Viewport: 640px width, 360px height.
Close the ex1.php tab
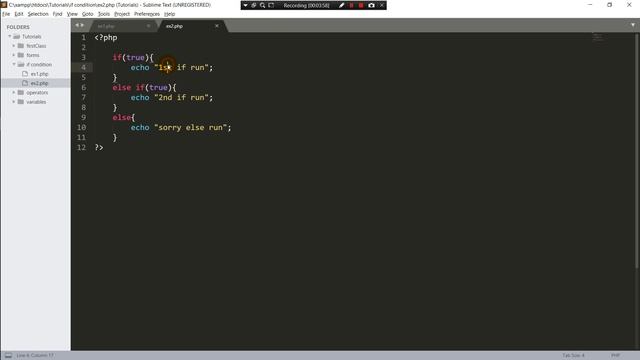point(149,26)
